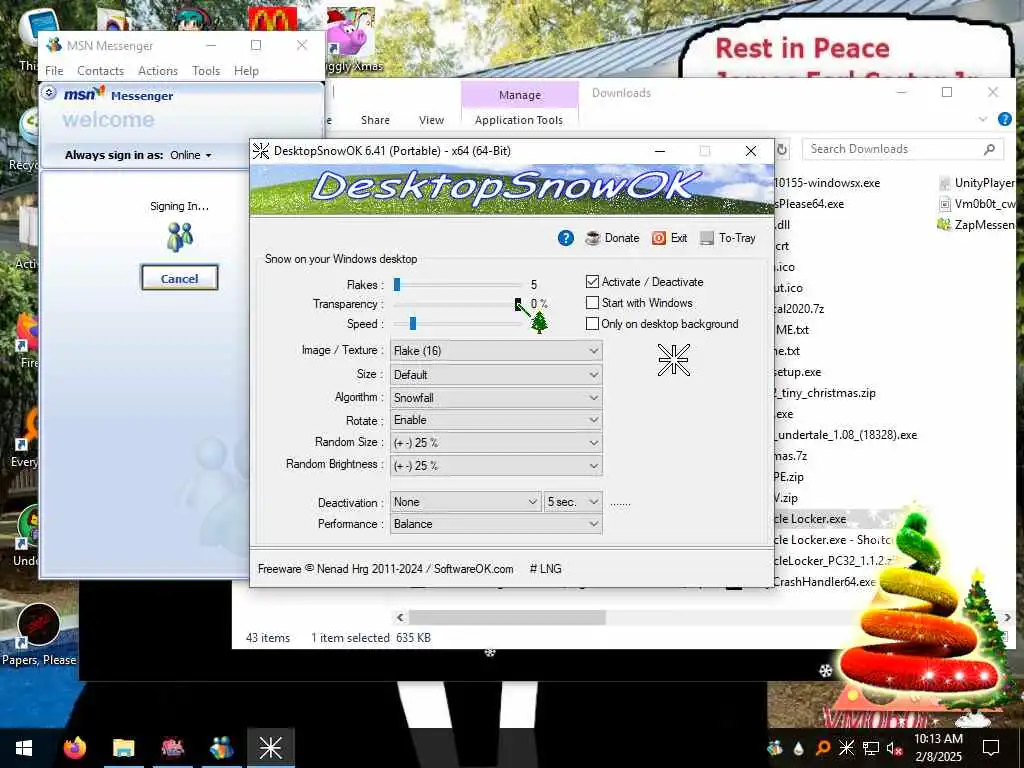Expand the Explorer ribbon chevron

coord(982,119)
